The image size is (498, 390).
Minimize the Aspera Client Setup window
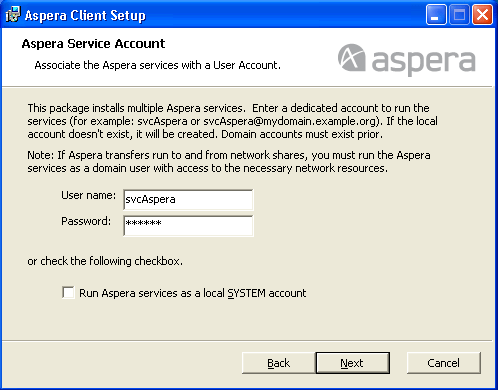point(436,15)
